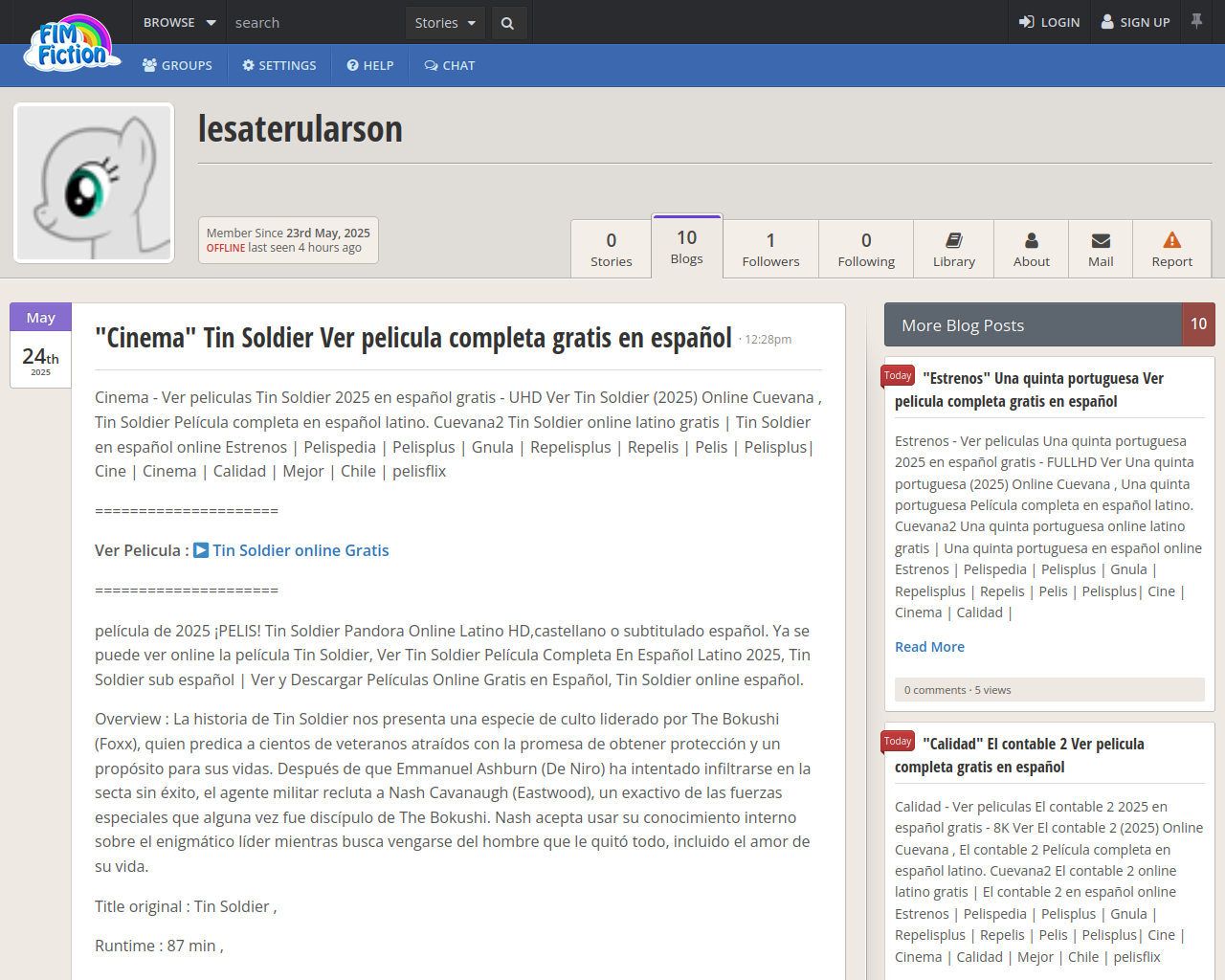Viewport: 1225px width, 980px height.
Task: Click the 0 comments · 5 views bar
Action: coord(1050,690)
